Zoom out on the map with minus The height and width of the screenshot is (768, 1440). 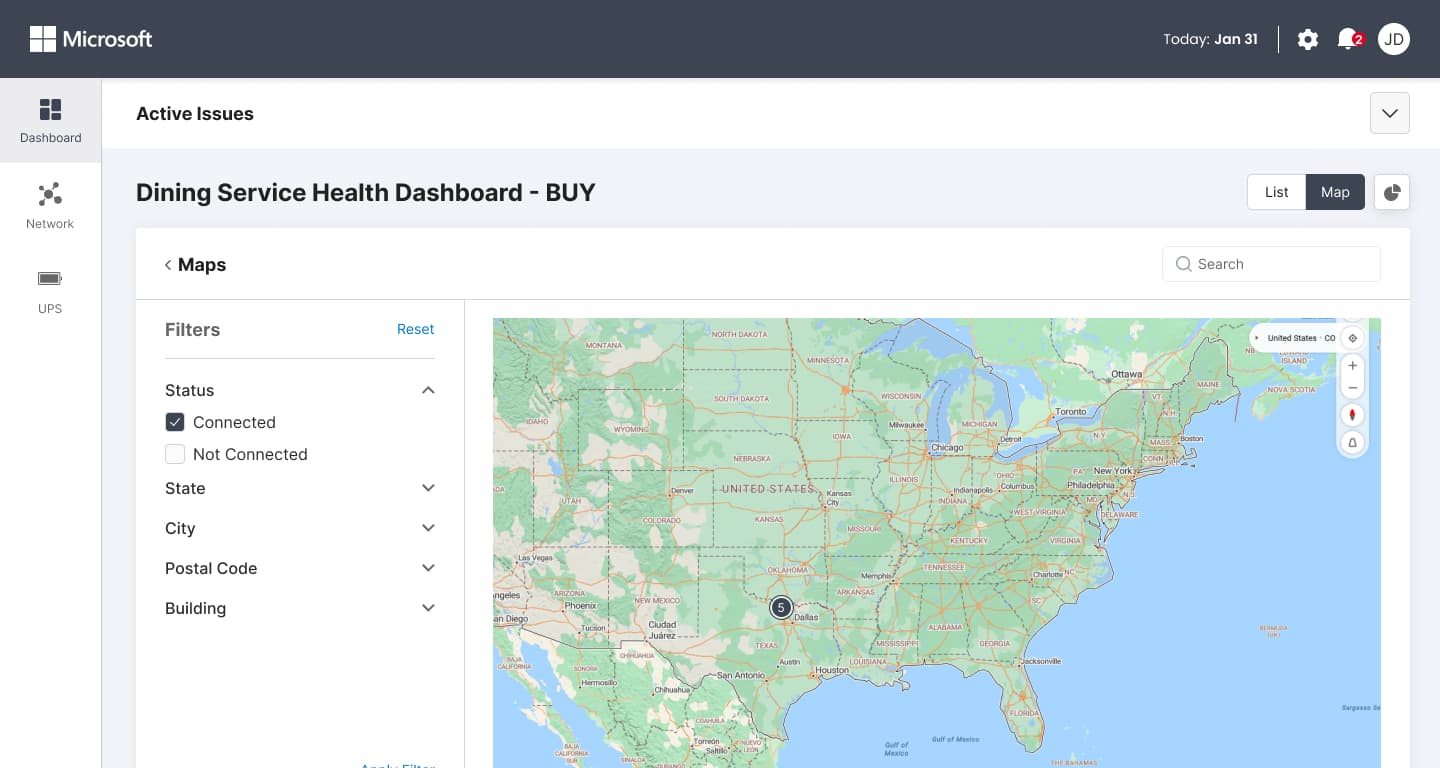[x=1353, y=388]
